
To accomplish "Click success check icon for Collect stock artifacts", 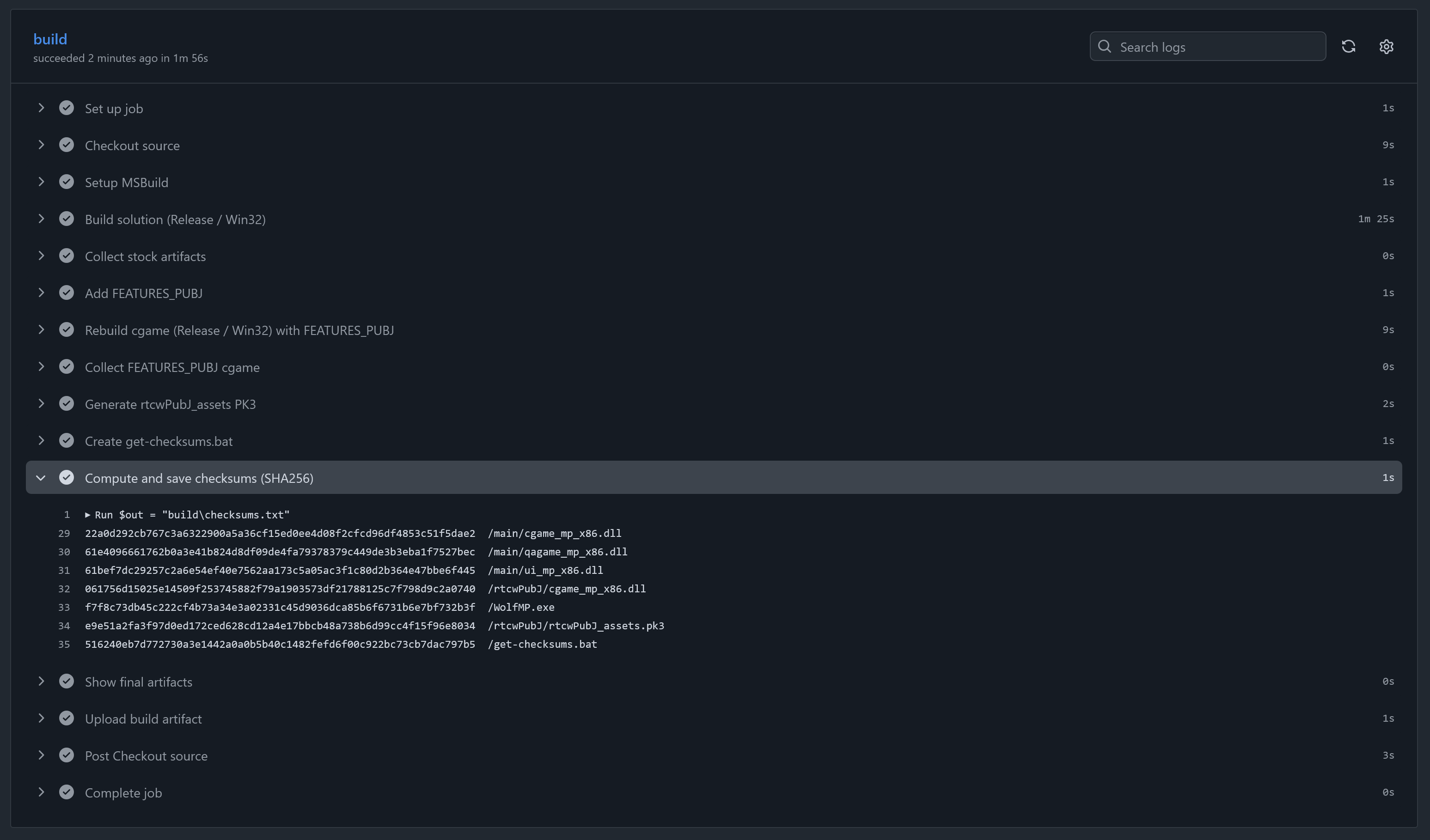I will tap(67, 255).
